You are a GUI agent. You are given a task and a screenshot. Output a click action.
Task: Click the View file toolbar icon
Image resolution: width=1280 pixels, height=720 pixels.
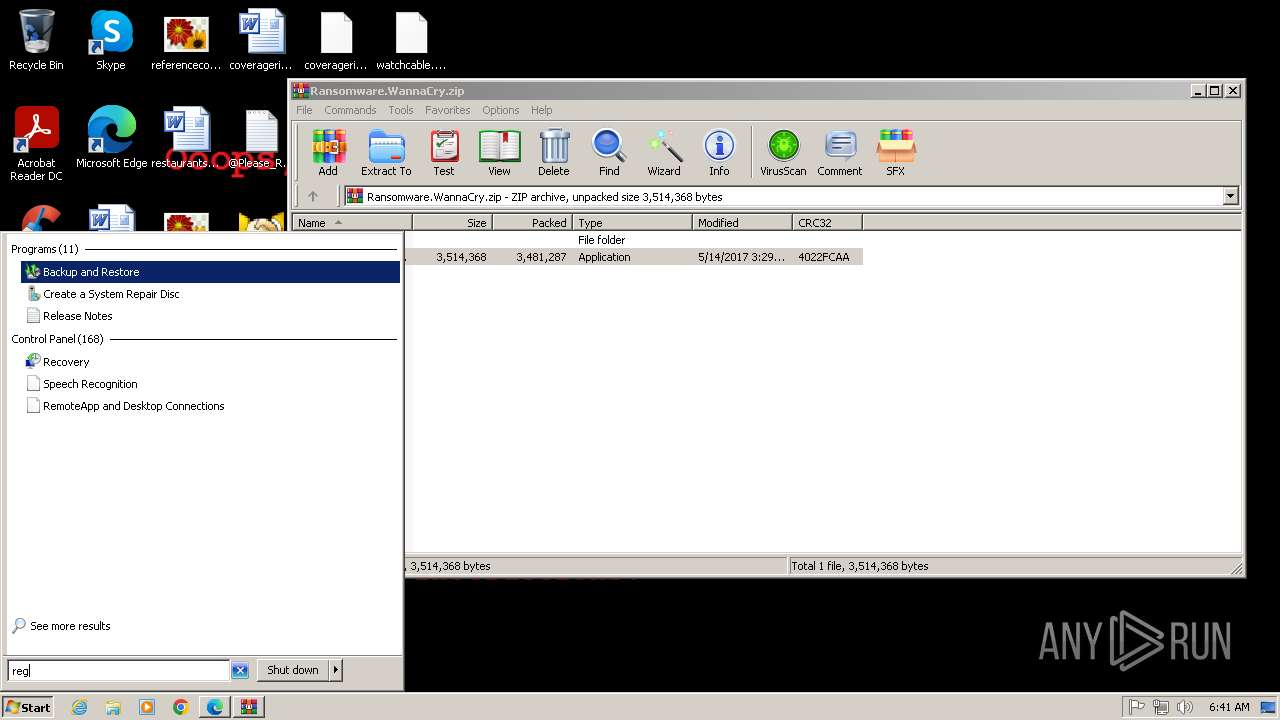pos(499,153)
